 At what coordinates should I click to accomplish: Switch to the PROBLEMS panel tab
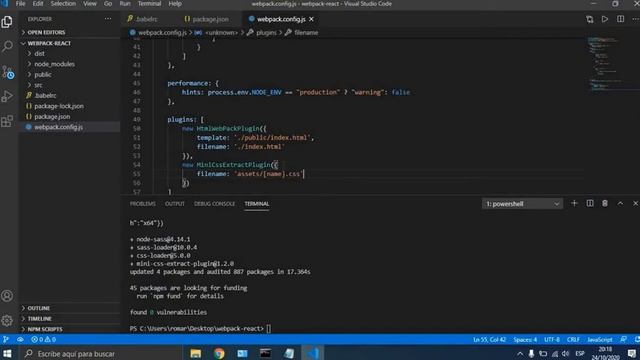[x=142, y=204]
